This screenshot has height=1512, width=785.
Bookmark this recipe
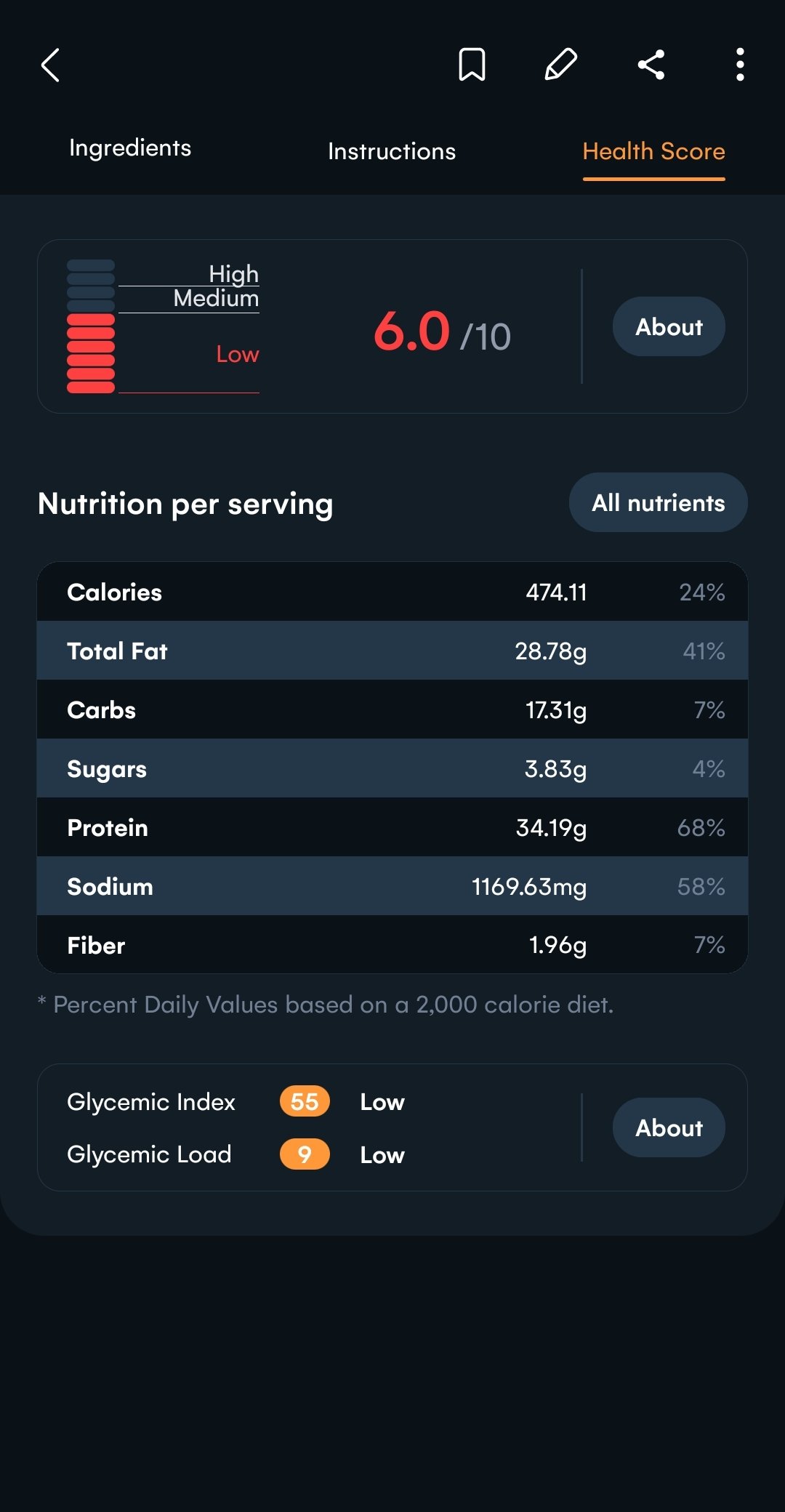point(472,65)
